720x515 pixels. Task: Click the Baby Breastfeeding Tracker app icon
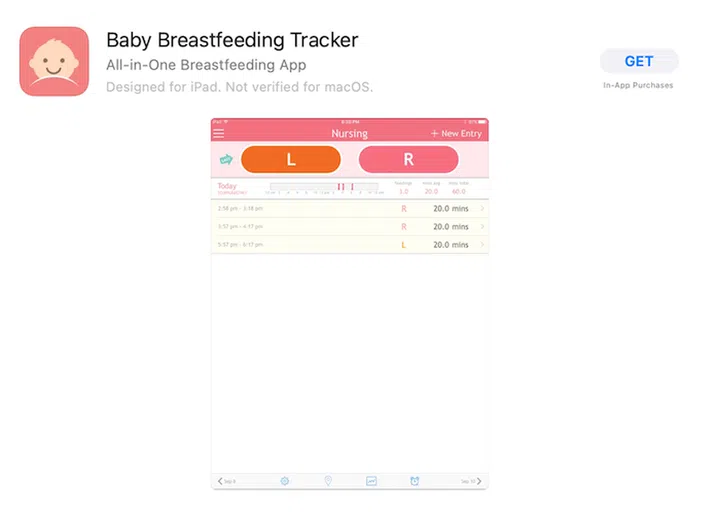pos(54,62)
